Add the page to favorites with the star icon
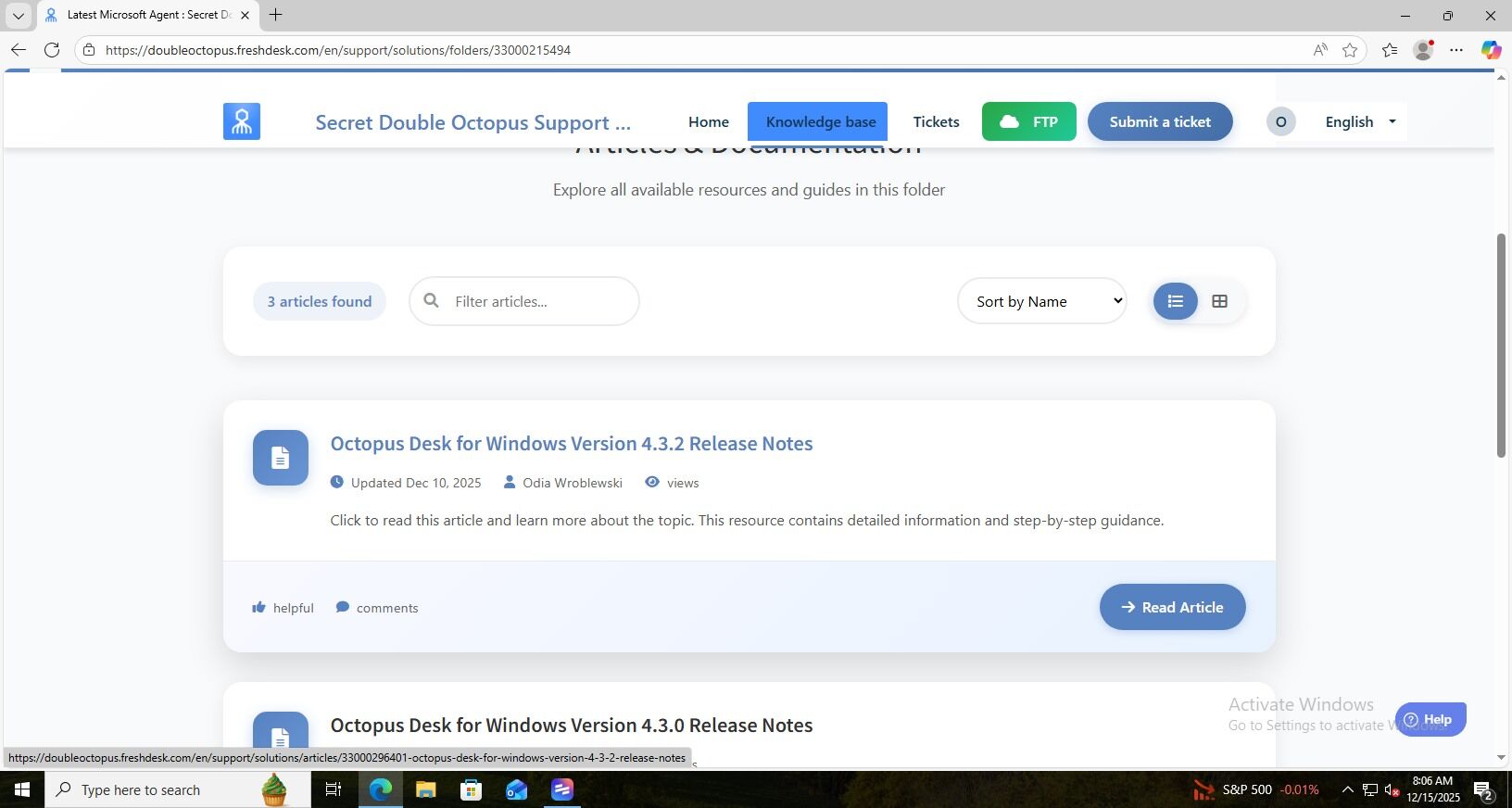This screenshot has height=808, width=1512. (1350, 50)
